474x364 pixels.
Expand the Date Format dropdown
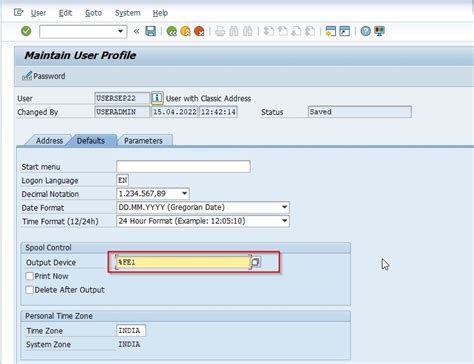click(284, 207)
